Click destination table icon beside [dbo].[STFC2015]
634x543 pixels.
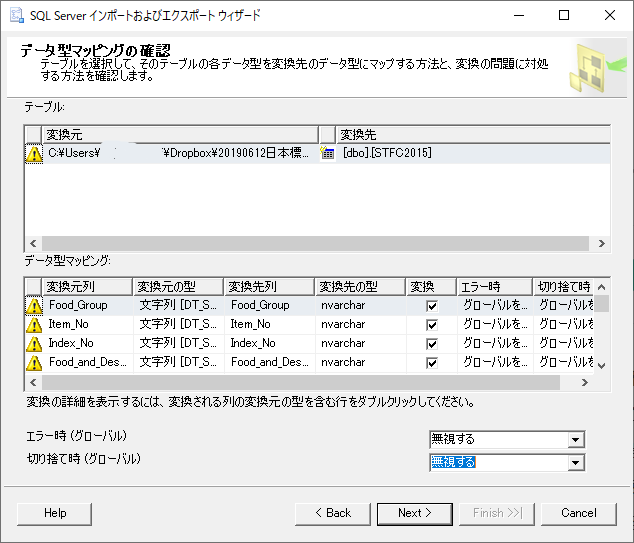coord(327,154)
